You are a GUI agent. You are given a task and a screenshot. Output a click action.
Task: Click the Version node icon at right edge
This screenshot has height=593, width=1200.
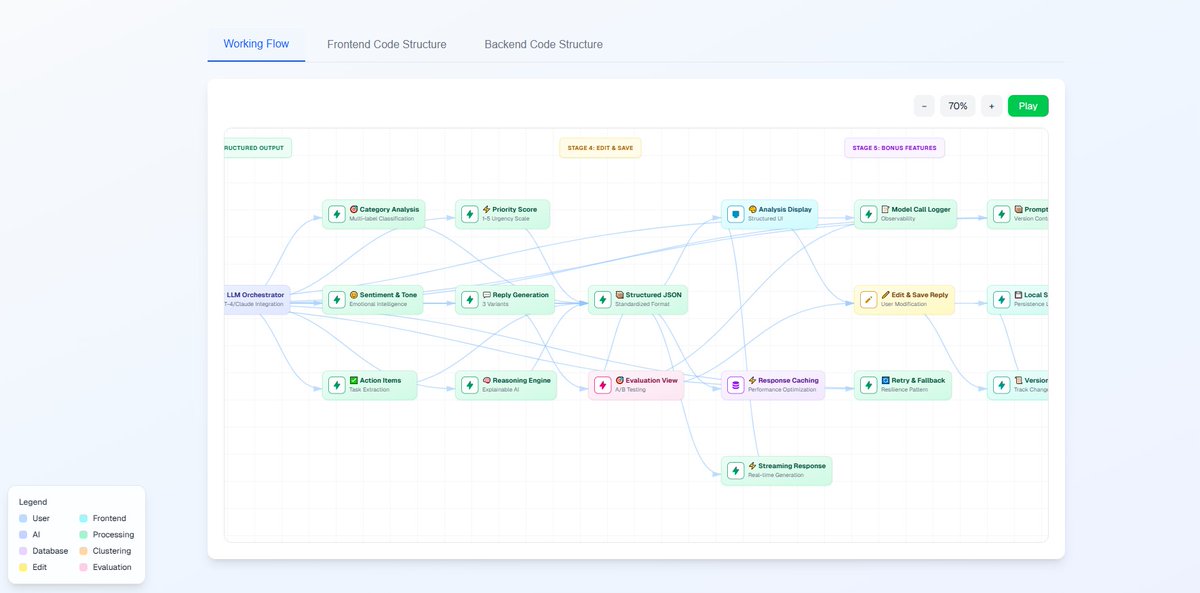pos(1001,385)
